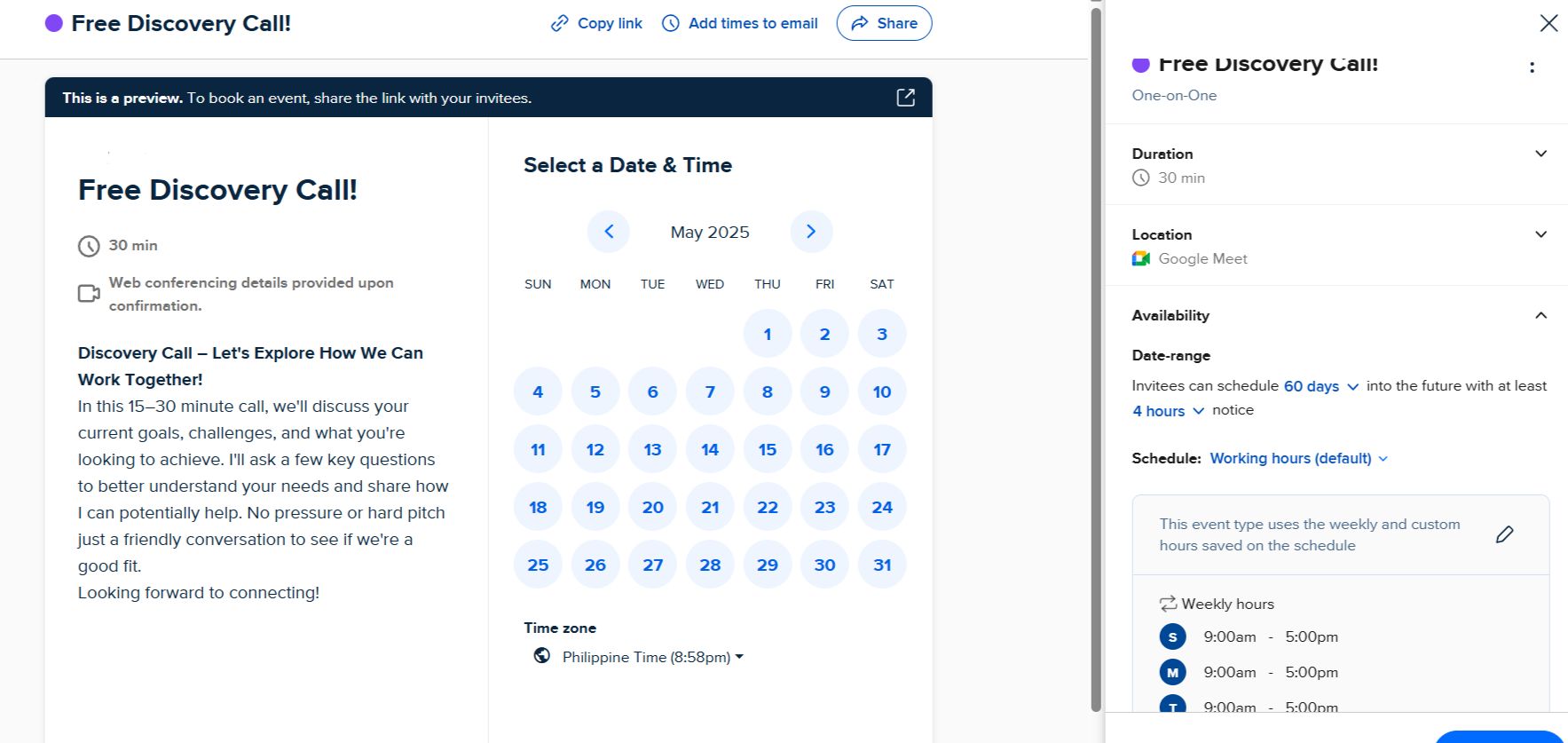Select May 15 on the calendar
This screenshot has height=743, width=1568.
tap(768, 449)
